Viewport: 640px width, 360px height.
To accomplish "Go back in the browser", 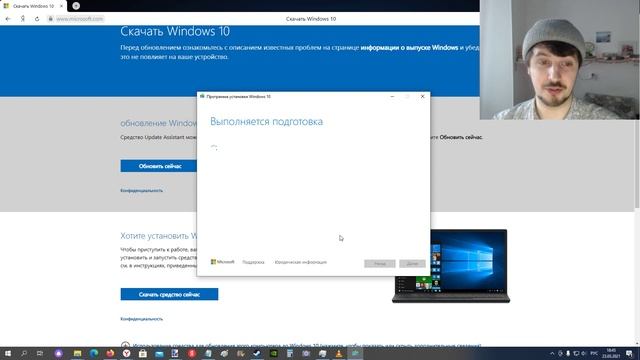I will (8, 19).
